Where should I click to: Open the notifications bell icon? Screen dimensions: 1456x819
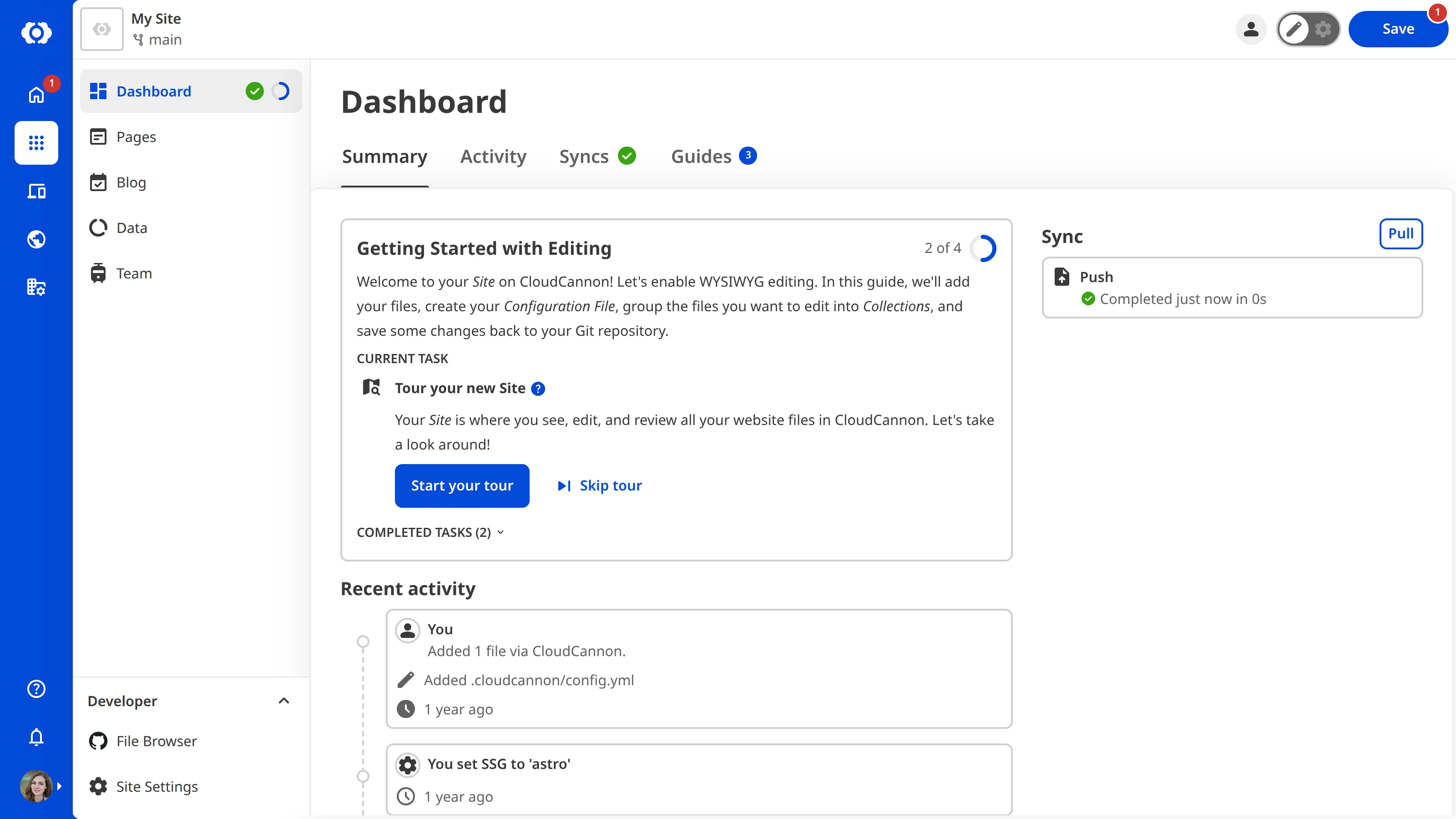pos(36,737)
